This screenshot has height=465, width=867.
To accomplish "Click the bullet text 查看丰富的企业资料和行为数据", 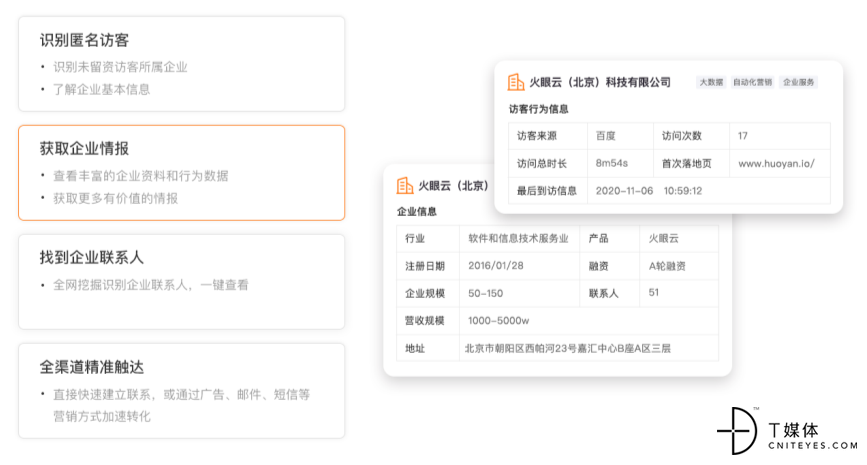I will 140,176.
